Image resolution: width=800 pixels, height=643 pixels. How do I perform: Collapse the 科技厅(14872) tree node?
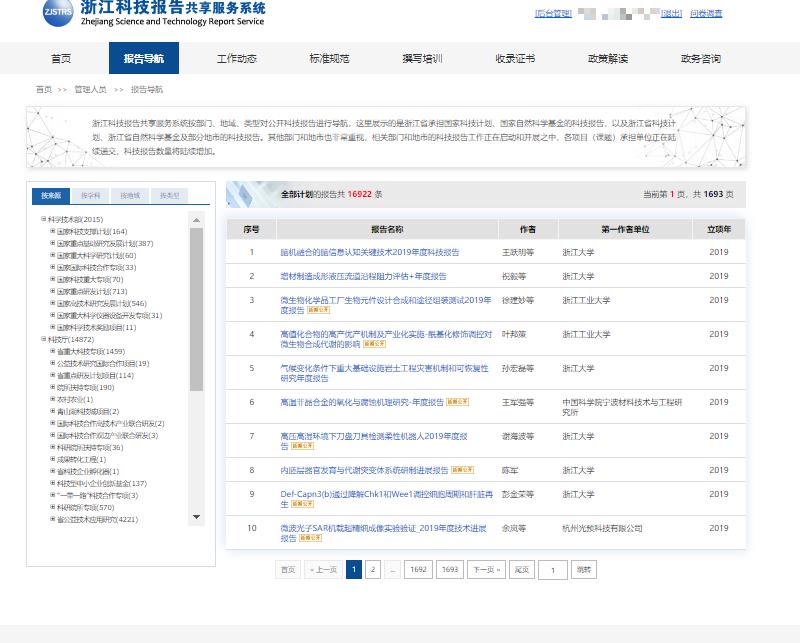coord(43,339)
